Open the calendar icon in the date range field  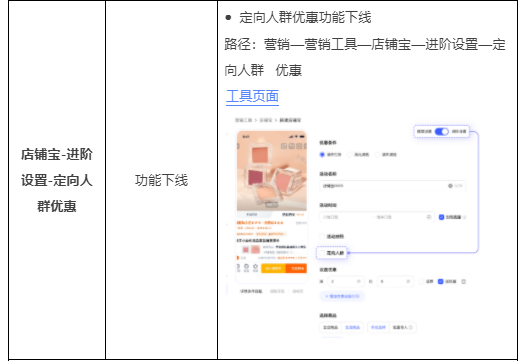[x=429, y=217]
